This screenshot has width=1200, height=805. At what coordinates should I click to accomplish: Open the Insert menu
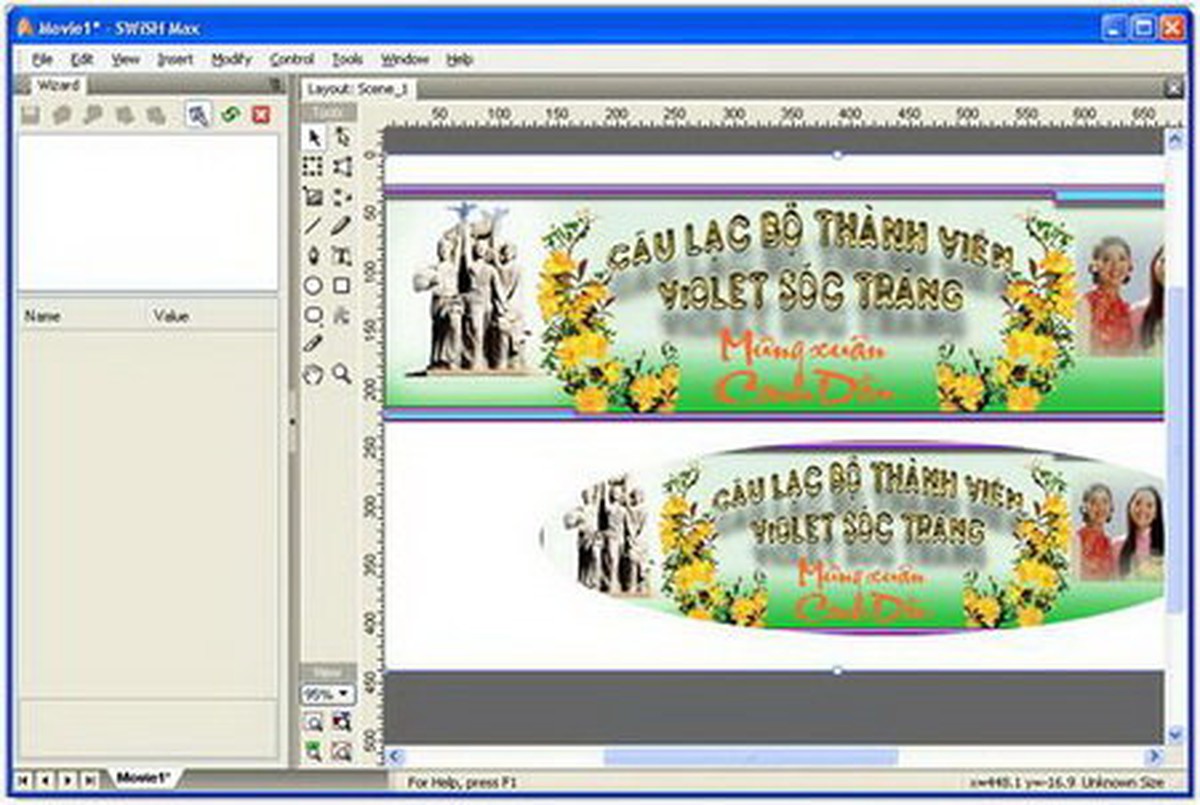point(175,60)
